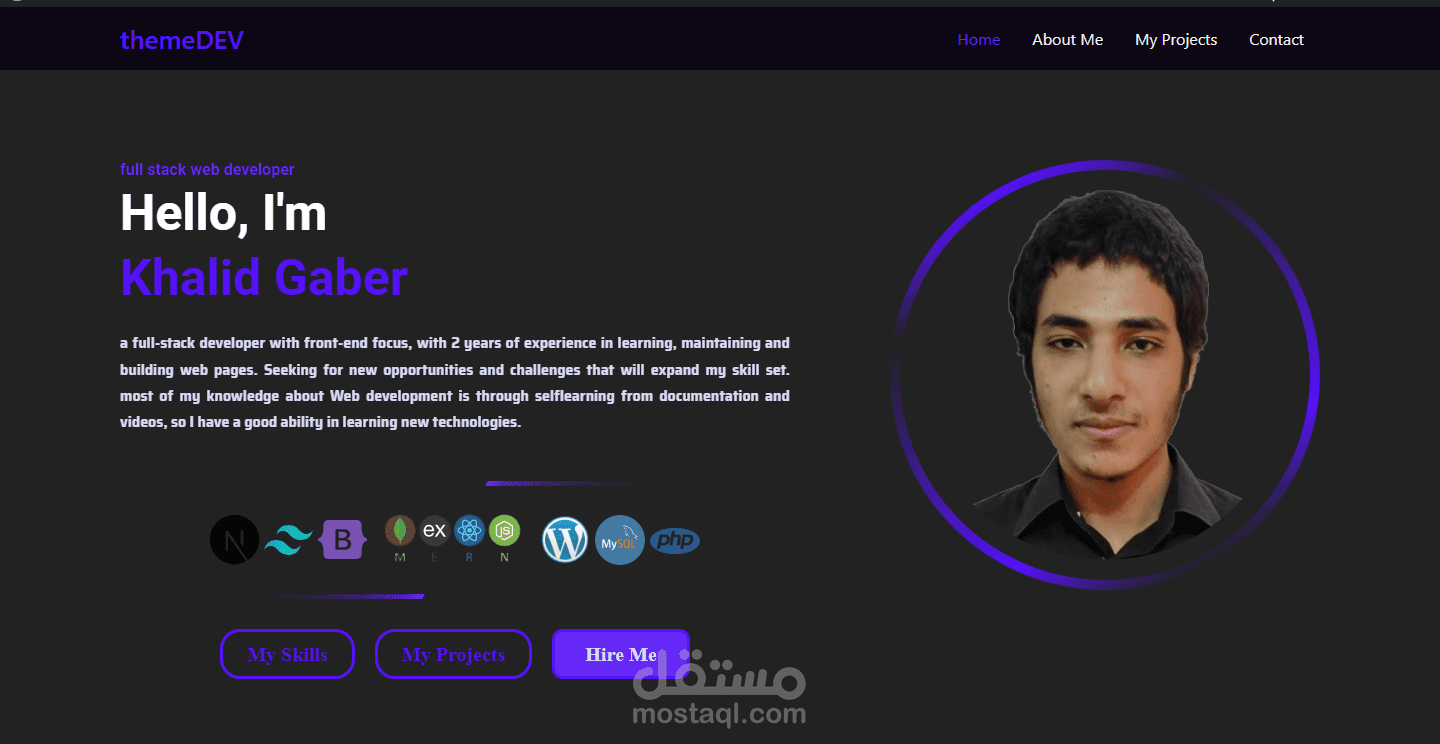Open the Home navigation link
The height and width of the screenshot is (744, 1440).
(978, 39)
